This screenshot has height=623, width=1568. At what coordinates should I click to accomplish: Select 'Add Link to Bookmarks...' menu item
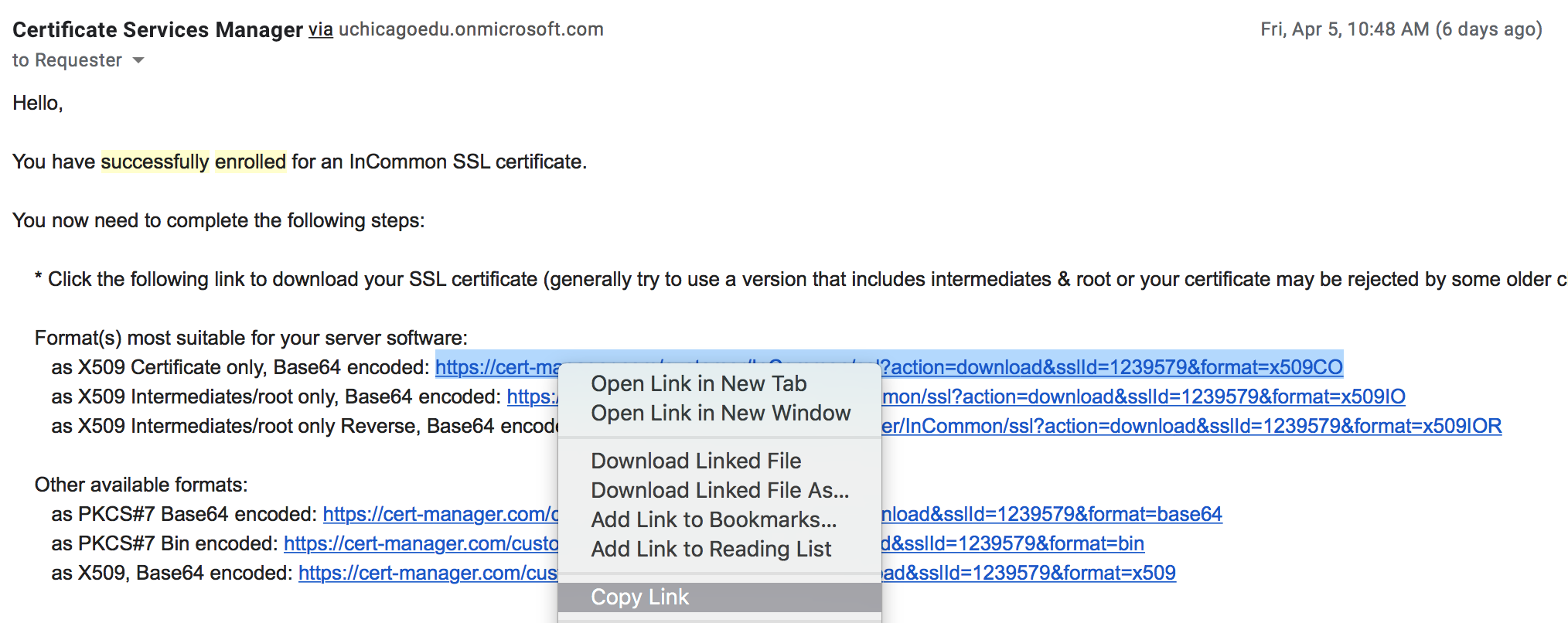click(713, 519)
